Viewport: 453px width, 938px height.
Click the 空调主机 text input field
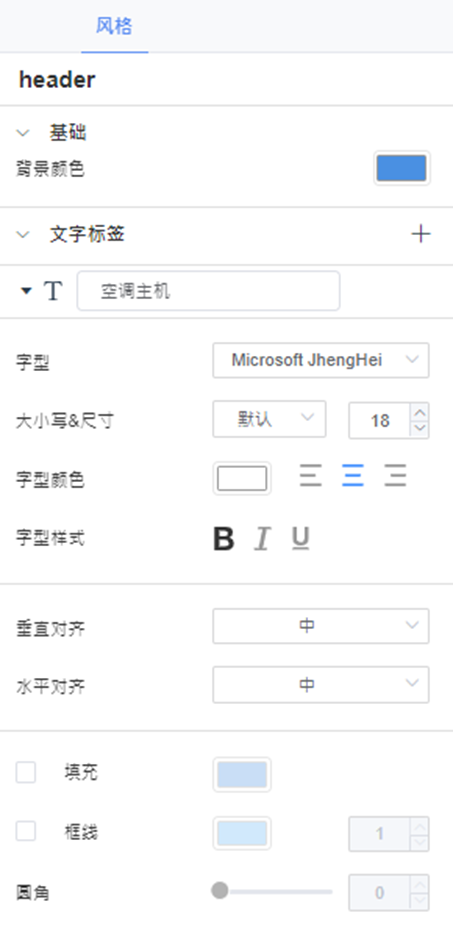208,291
